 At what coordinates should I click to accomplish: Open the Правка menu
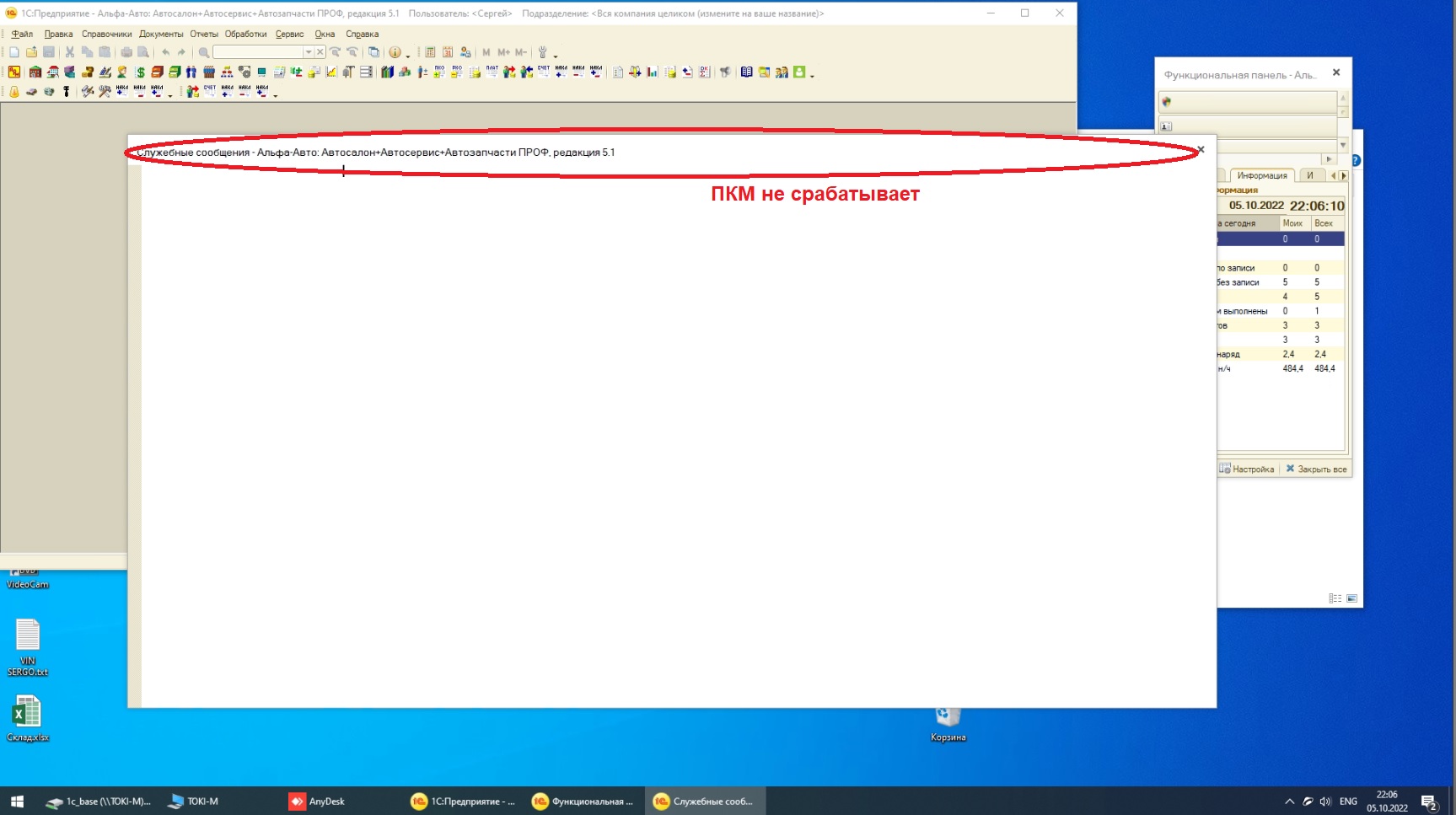pos(58,35)
